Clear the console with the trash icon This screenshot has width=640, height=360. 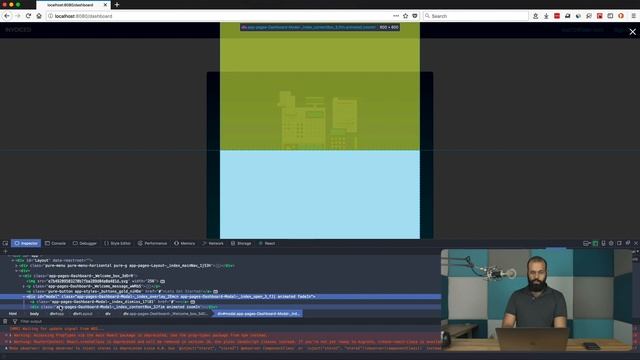click(5, 322)
